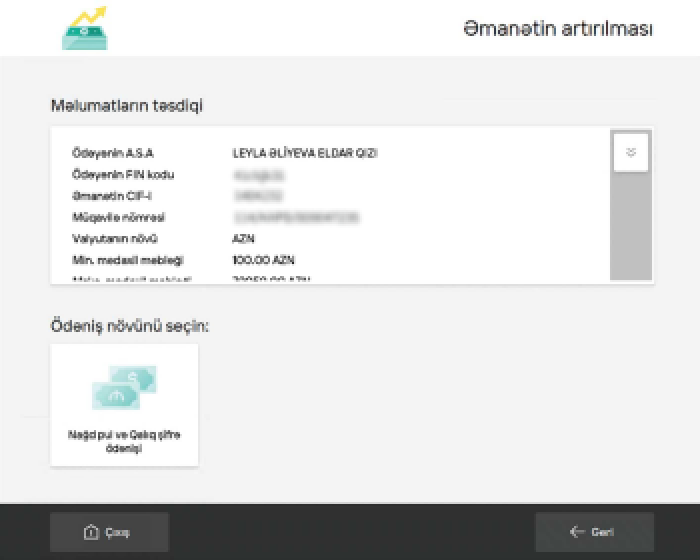Click the Əmanətin artırılması page title
This screenshot has width=700, height=560.
(558, 29)
